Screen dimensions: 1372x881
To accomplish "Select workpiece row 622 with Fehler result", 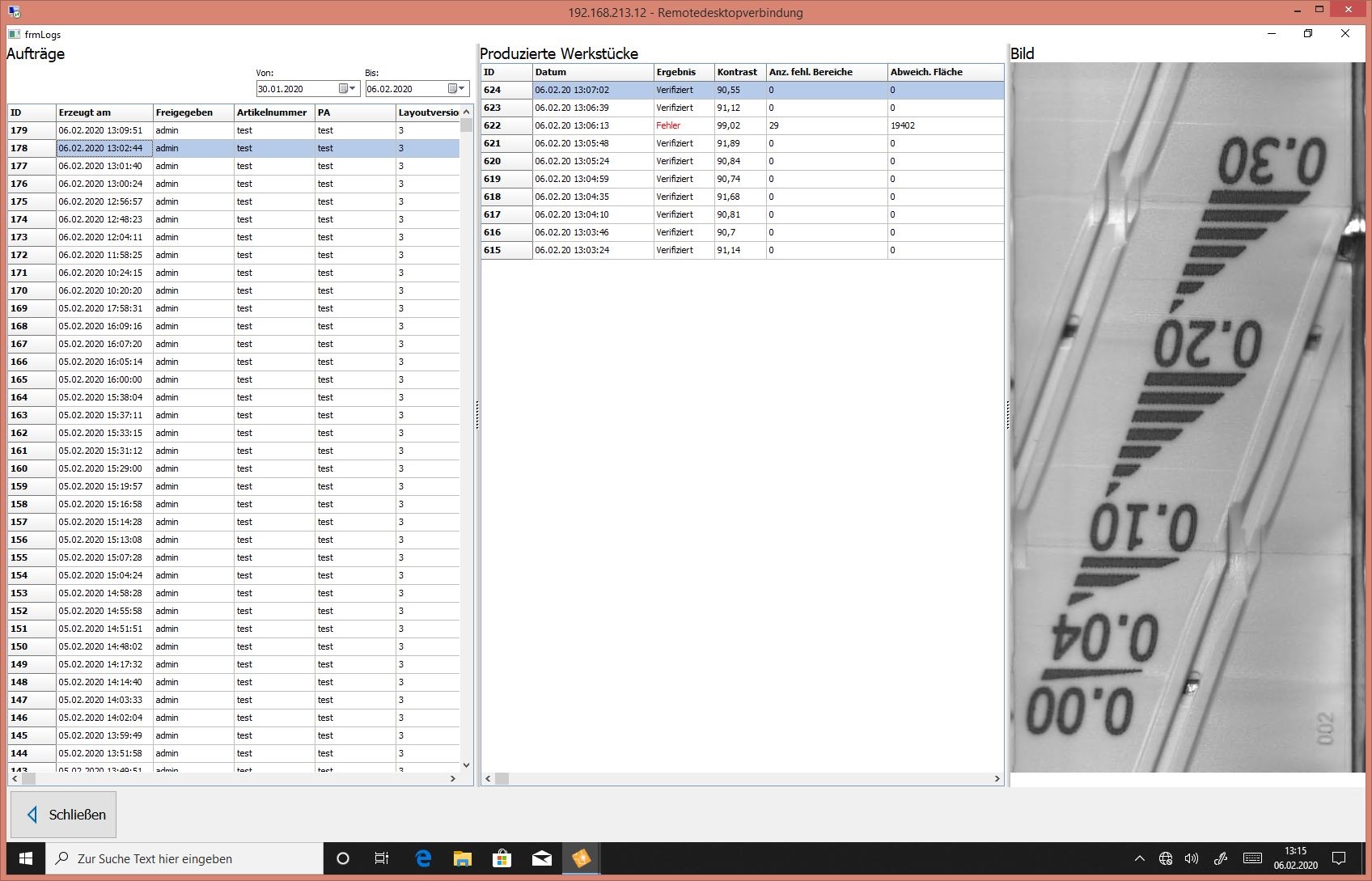I will click(743, 125).
